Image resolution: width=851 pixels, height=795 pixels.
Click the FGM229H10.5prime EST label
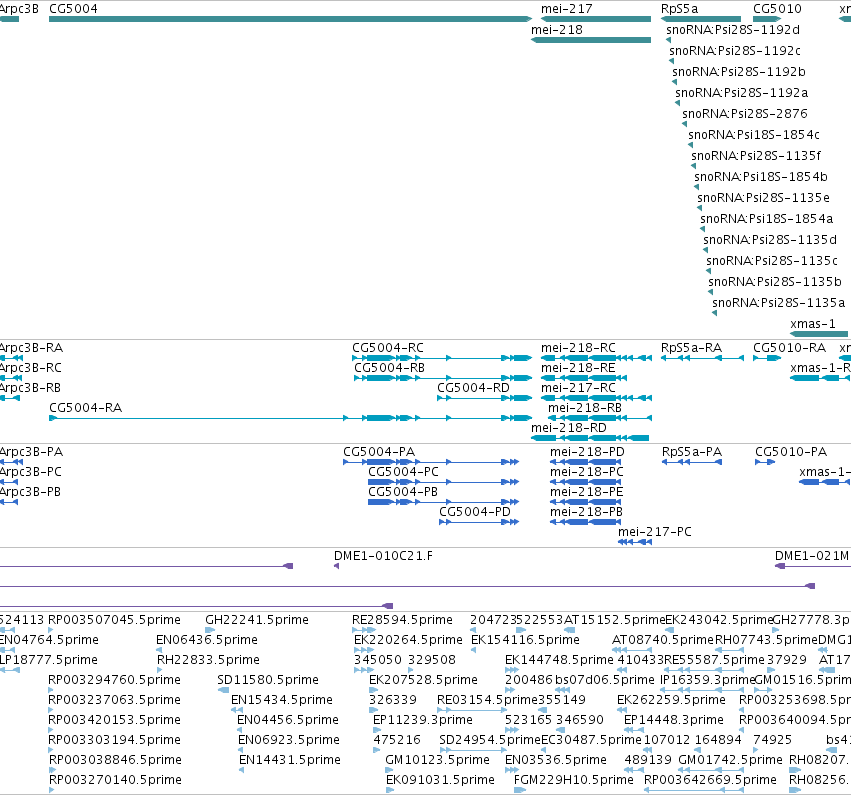(x=574, y=780)
